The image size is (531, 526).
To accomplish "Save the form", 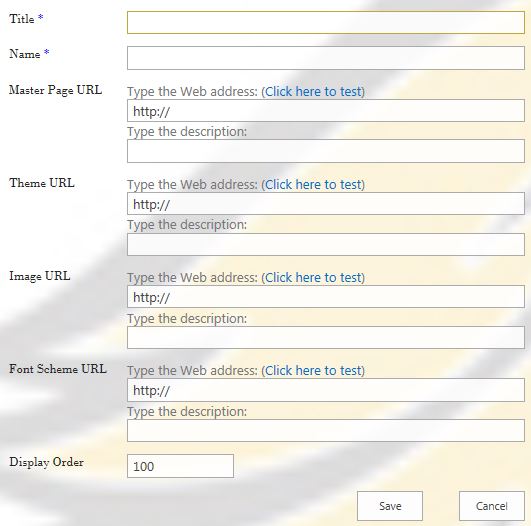I will (390, 506).
